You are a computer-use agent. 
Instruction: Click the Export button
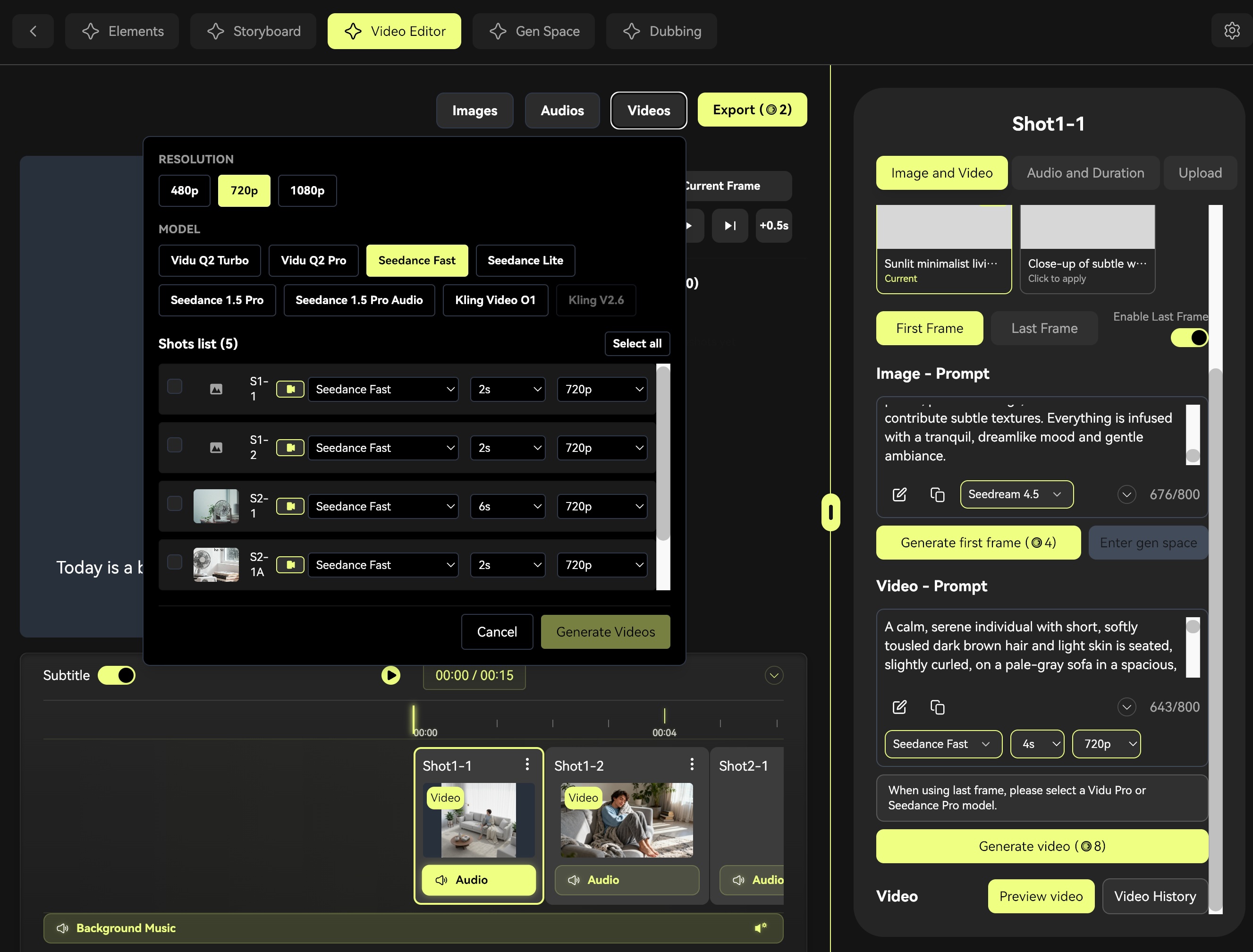click(x=752, y=110)
